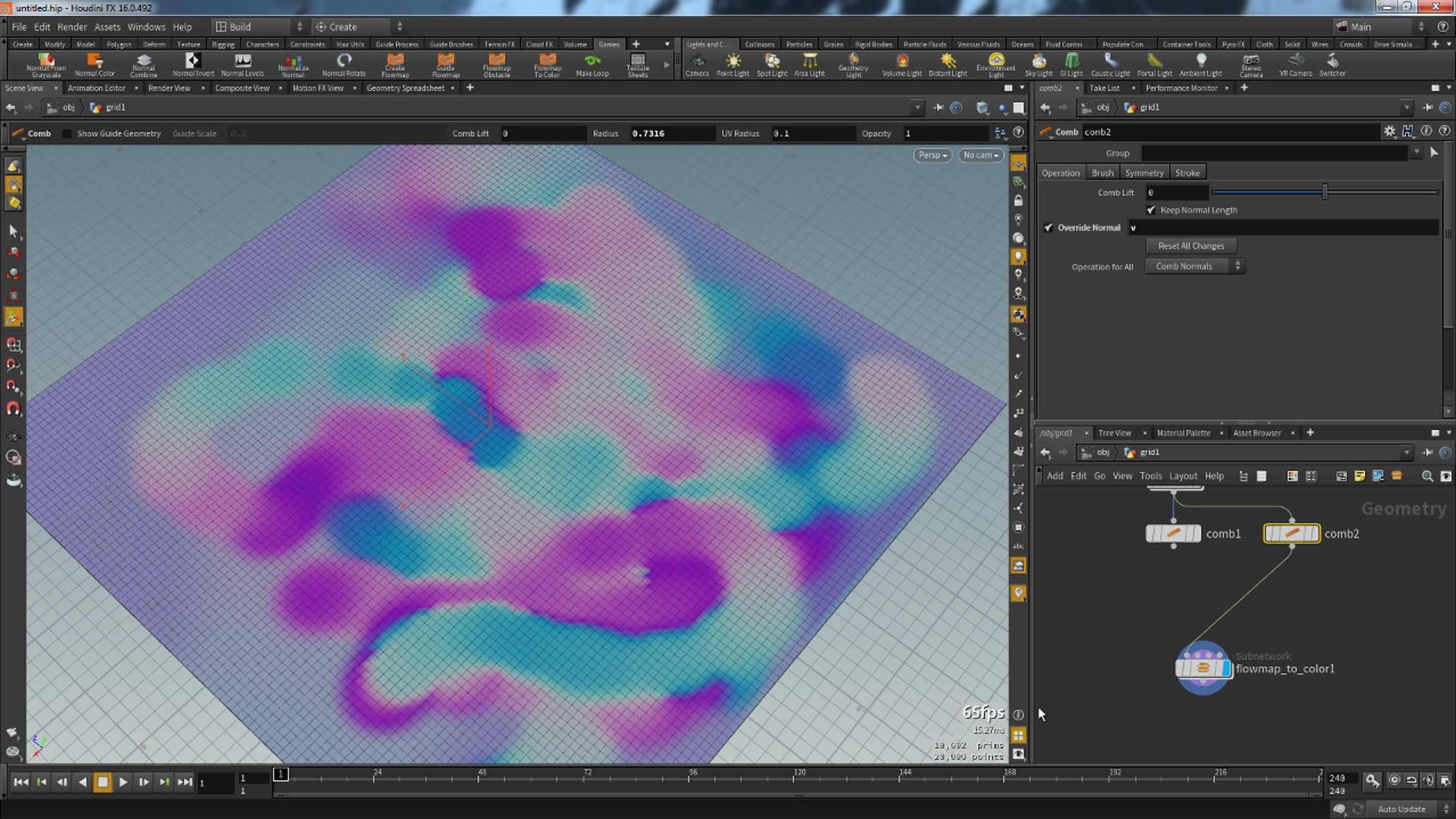Viewport: 1456px width, 819px height.
Task: Select the Flowmap Obstacle shelf tool
Action: coord(496,65)
